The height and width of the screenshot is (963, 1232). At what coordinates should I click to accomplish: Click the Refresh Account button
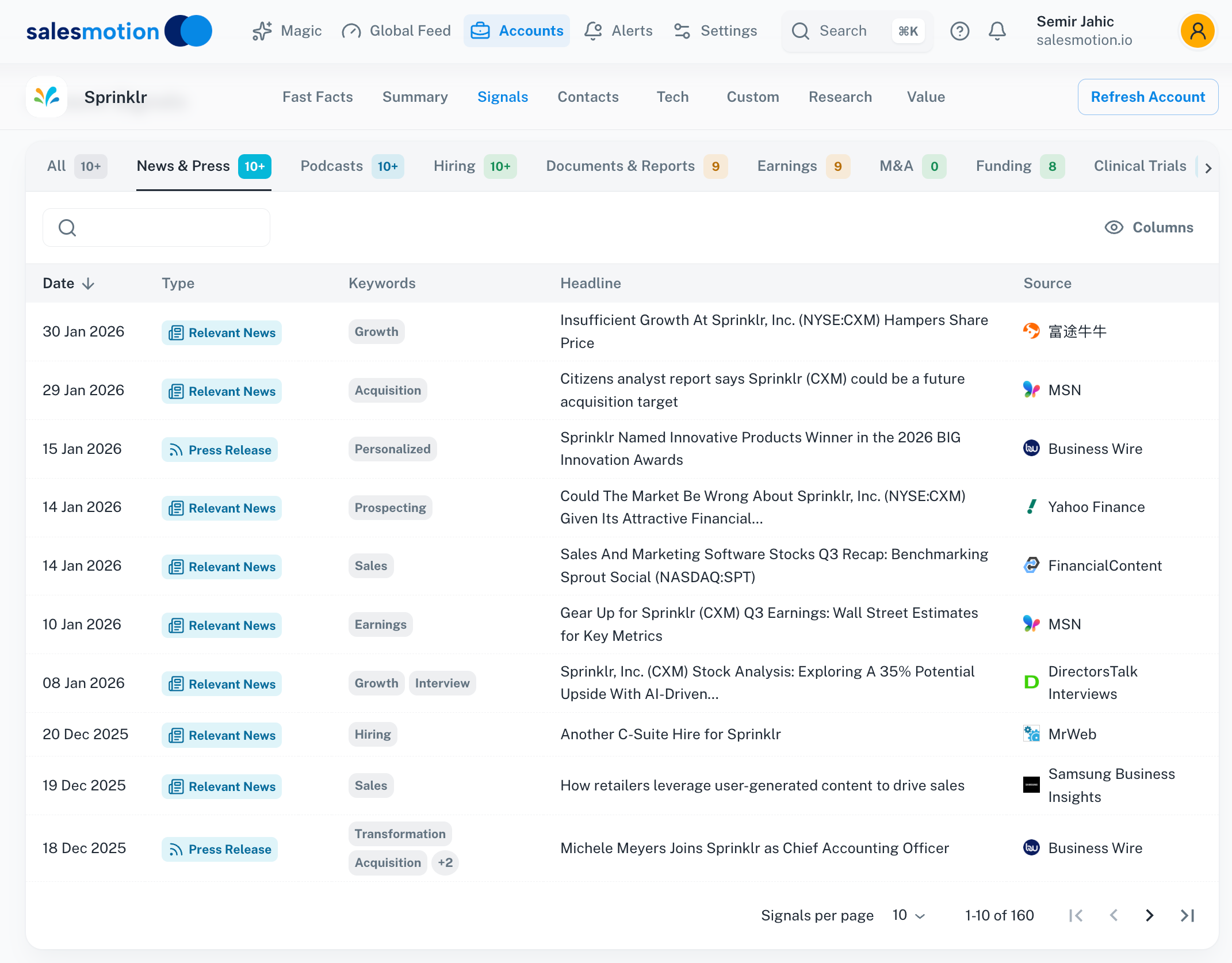pos(1147,97)
